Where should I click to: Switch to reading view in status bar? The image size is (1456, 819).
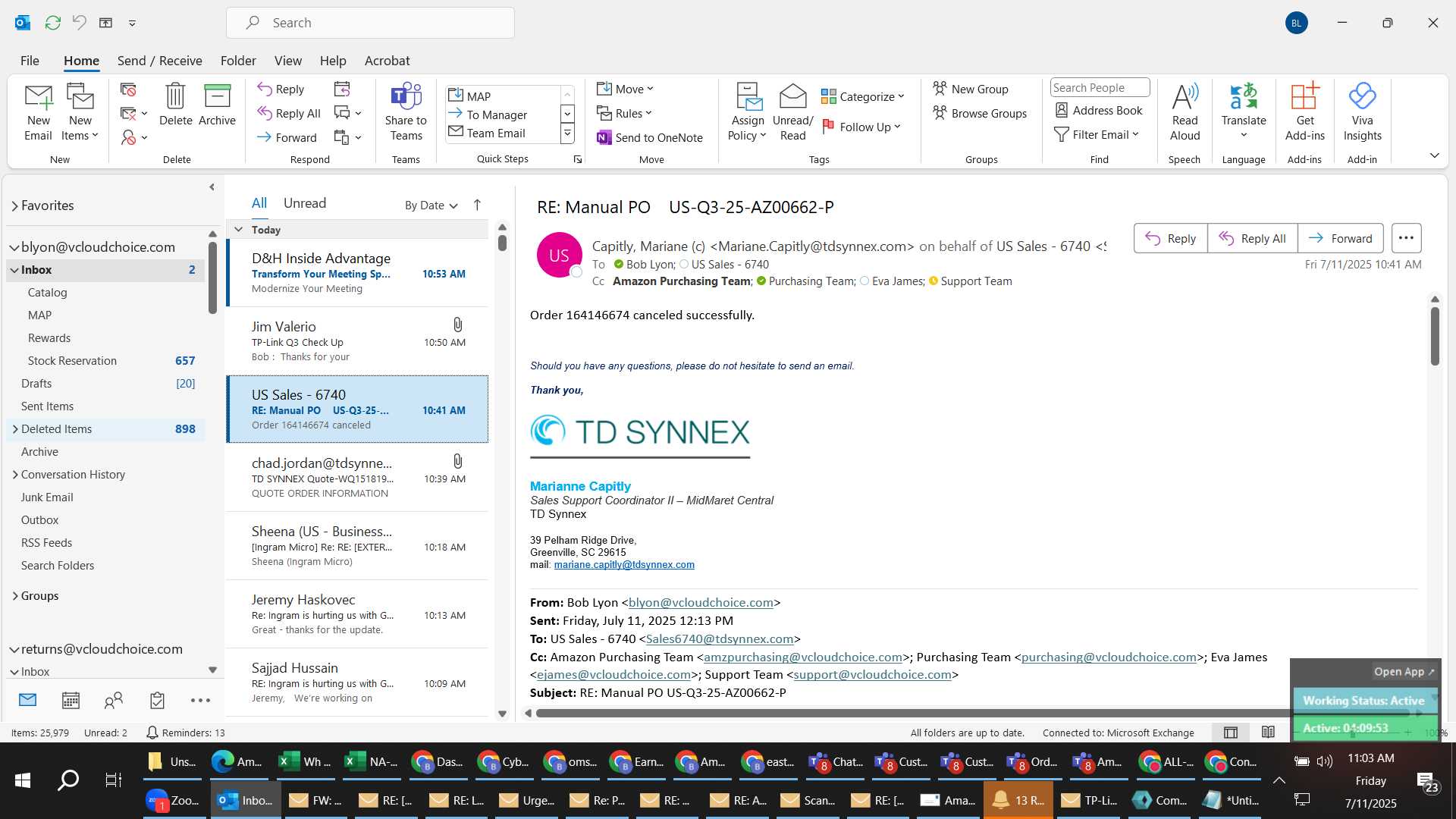1268,733
